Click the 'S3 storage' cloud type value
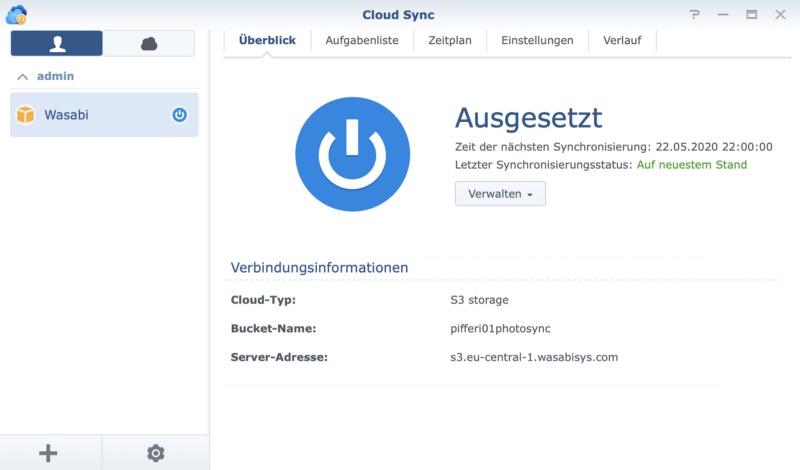Viewport: 800px width, 470px height. tap(479, 300)
